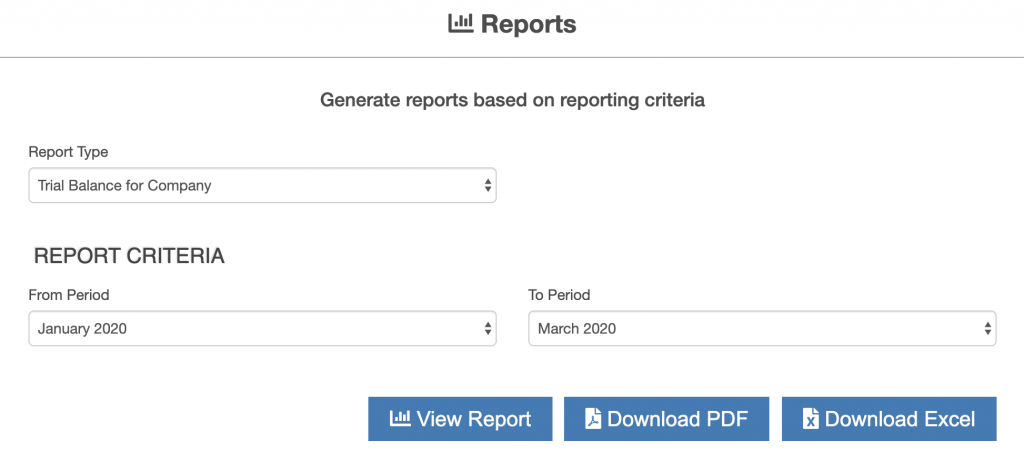Click the bar chart icon beside Reports heading
1024x461 pixels.
point(460,24)
